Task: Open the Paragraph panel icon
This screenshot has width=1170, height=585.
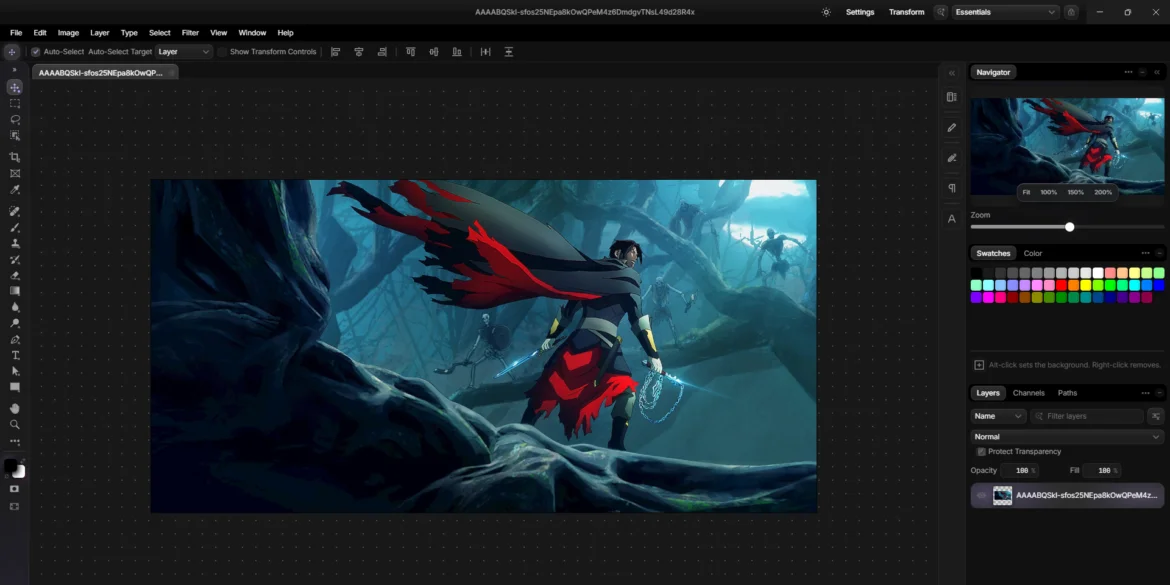Action: click(951, 188)
